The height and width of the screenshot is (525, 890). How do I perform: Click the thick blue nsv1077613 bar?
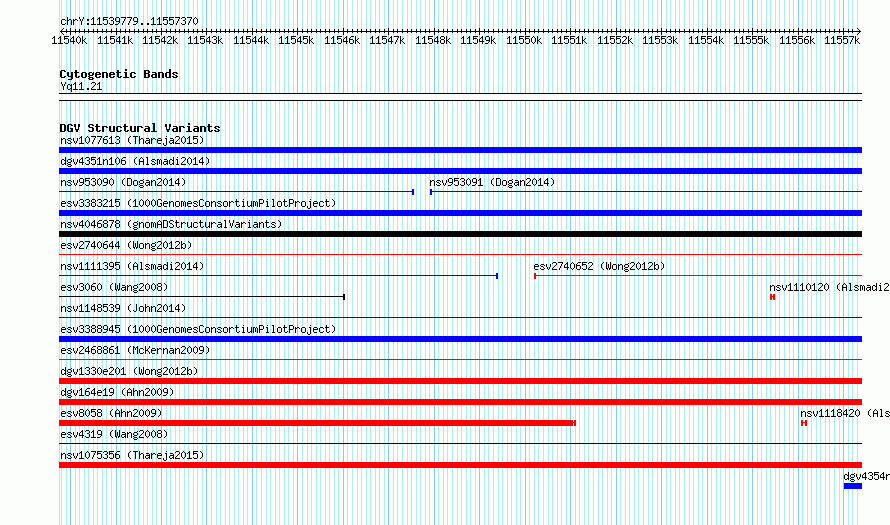coord(460,150)
